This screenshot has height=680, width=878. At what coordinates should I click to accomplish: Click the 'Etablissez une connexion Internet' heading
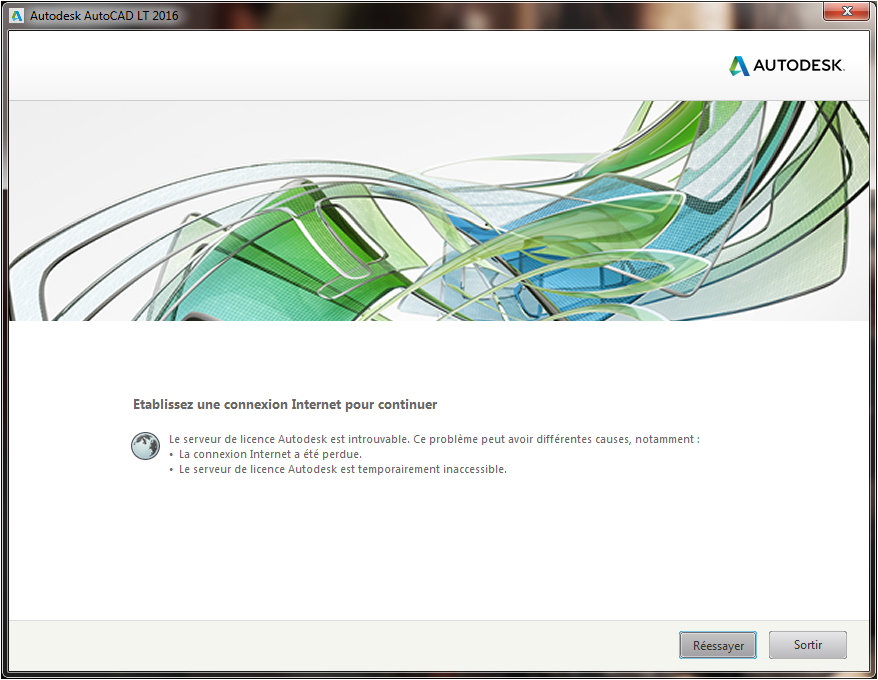285,404
